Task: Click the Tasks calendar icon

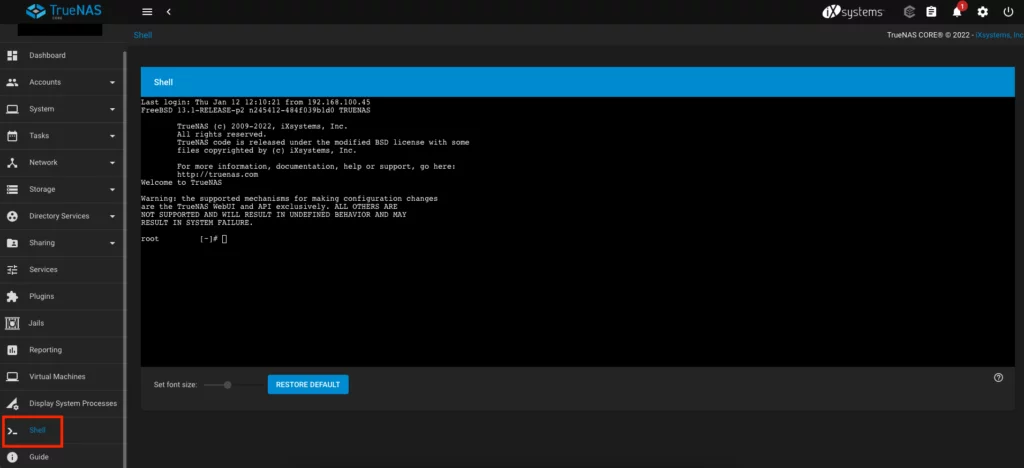Action: point(12,136)
